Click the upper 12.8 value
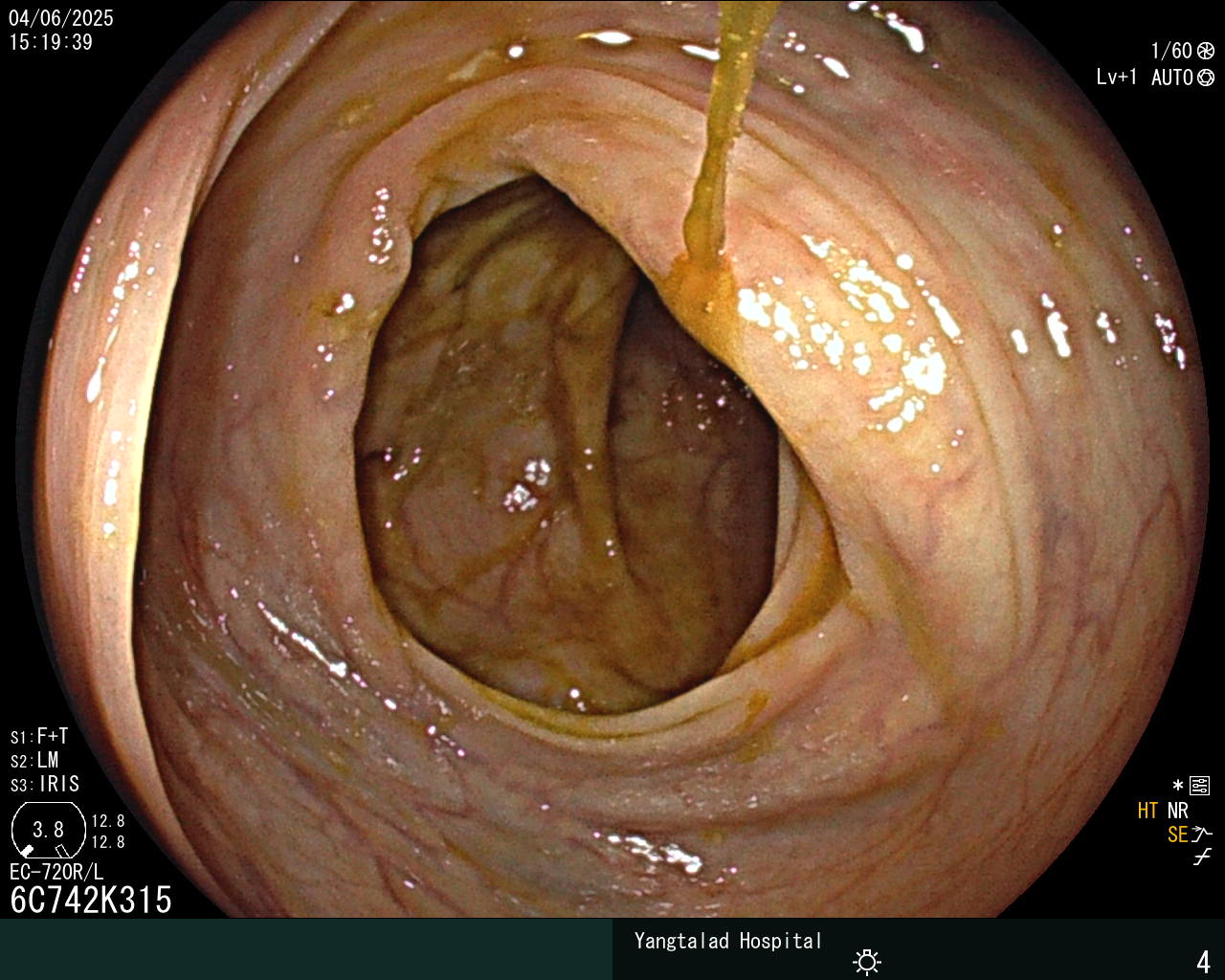 108,821
